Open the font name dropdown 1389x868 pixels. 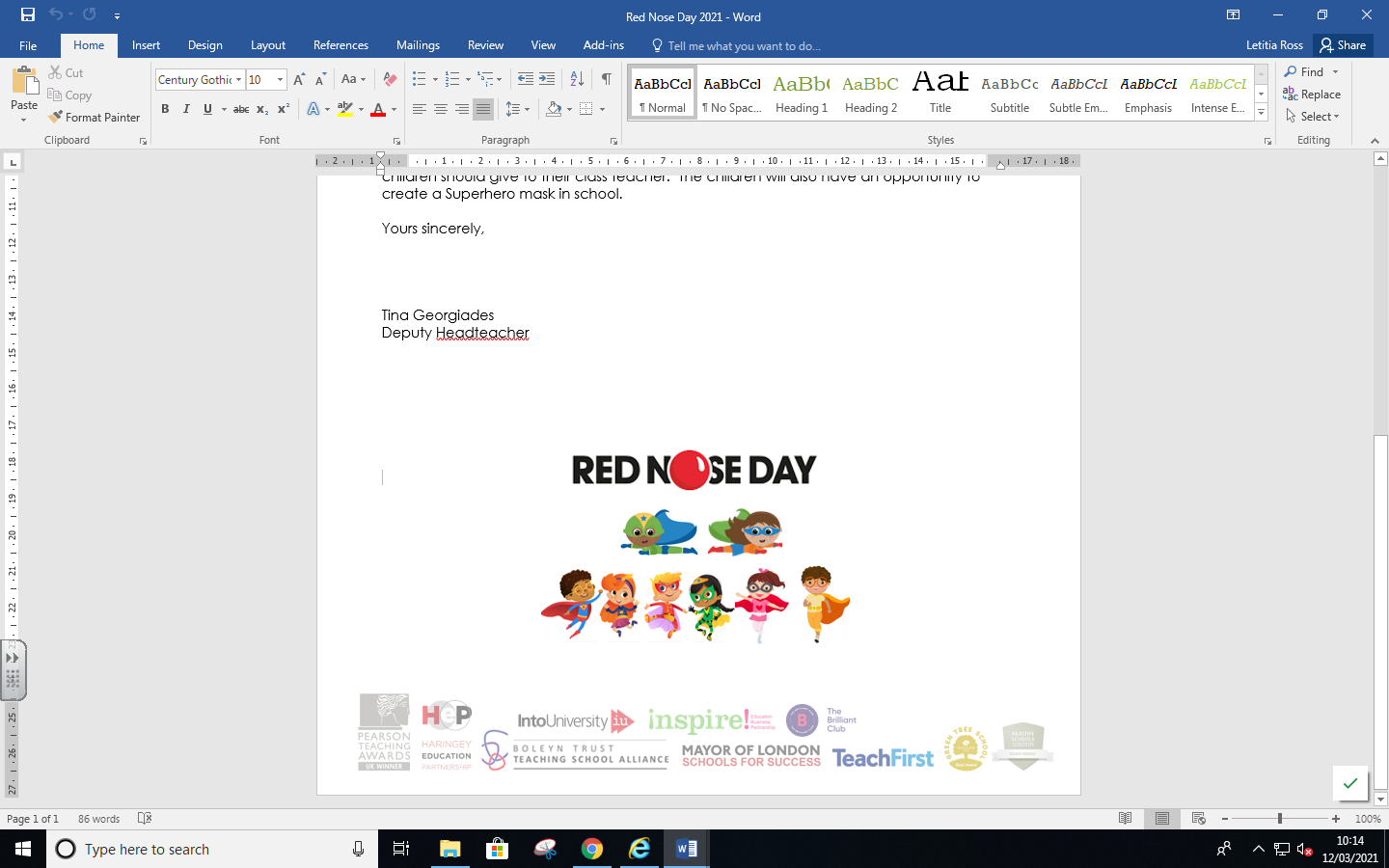(x=238, y=80)
